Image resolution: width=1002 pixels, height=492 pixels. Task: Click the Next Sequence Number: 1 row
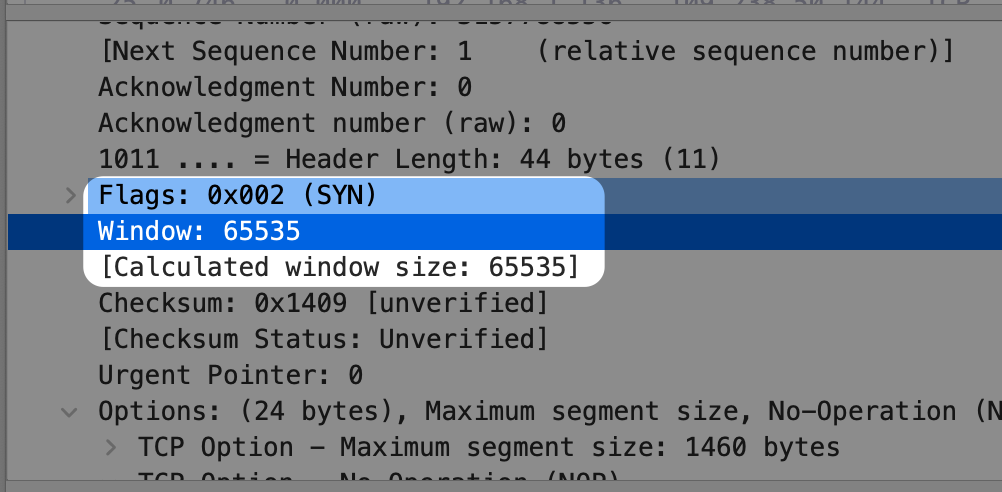click(x=526, y=51)
